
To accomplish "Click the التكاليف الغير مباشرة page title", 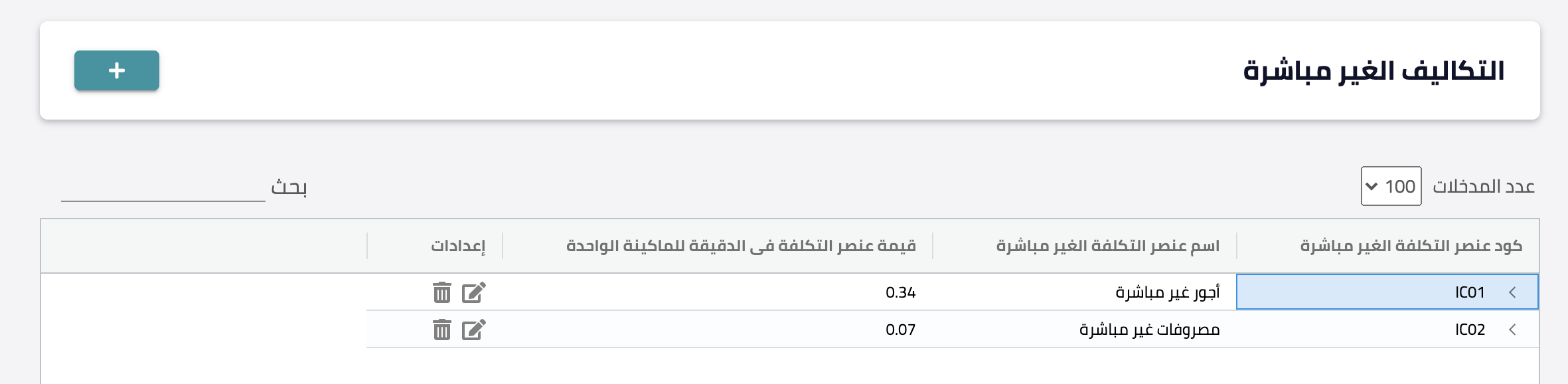I will [x=1373, y=70].
